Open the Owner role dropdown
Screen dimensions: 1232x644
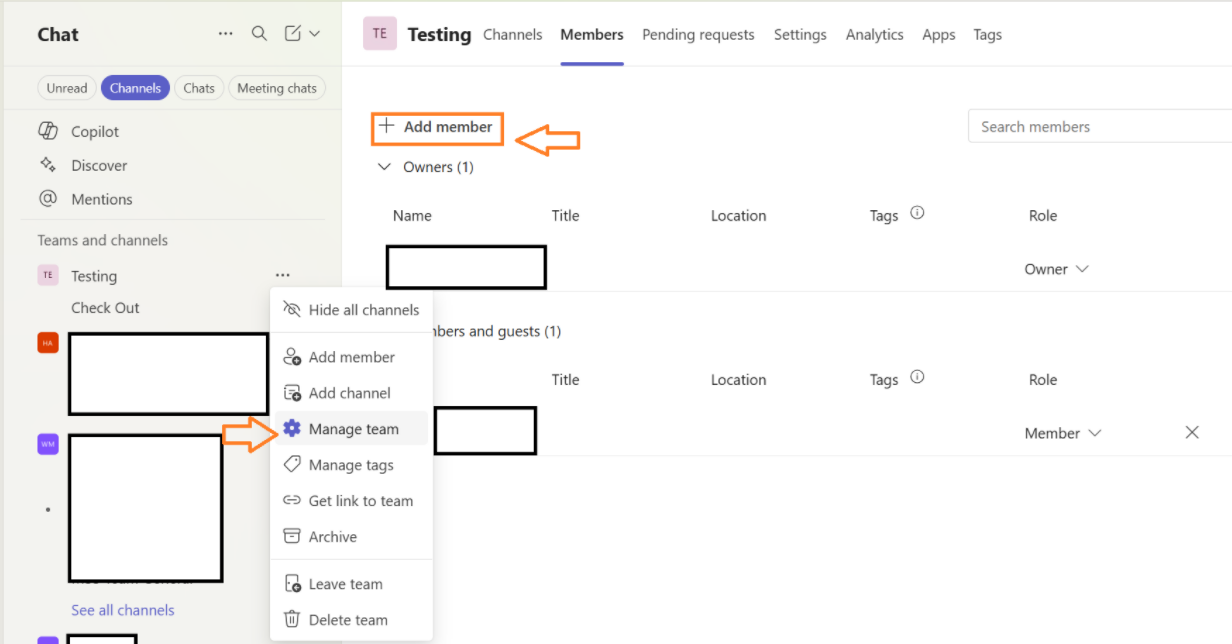coord(1056,269)
